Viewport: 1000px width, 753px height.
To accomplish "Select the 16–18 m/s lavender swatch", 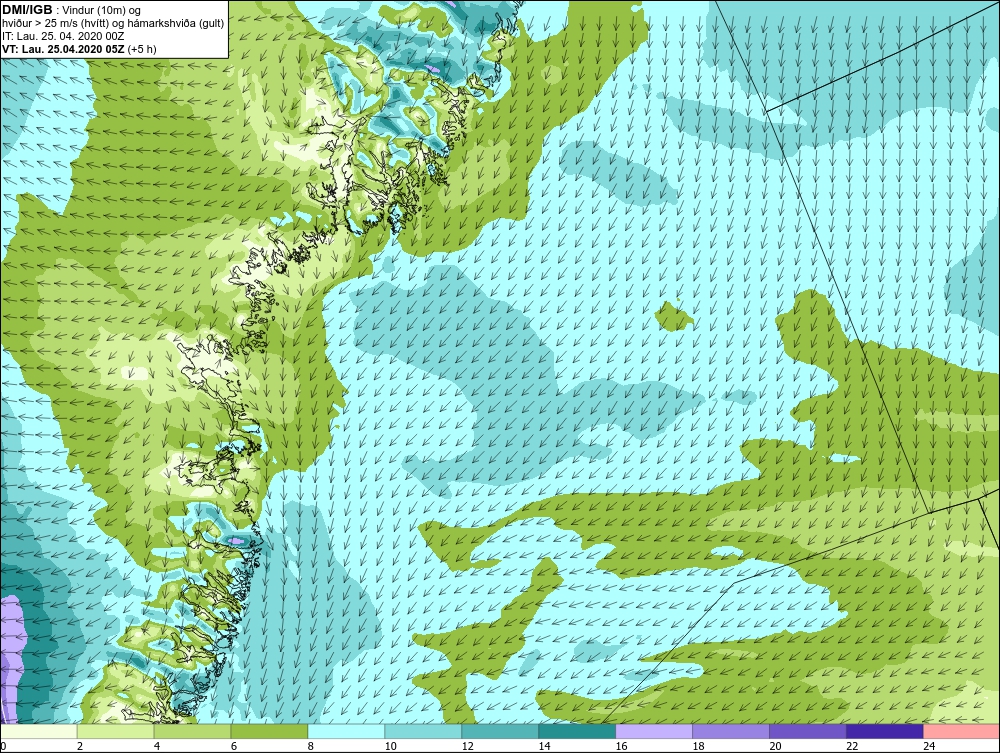I will (654, 731).
